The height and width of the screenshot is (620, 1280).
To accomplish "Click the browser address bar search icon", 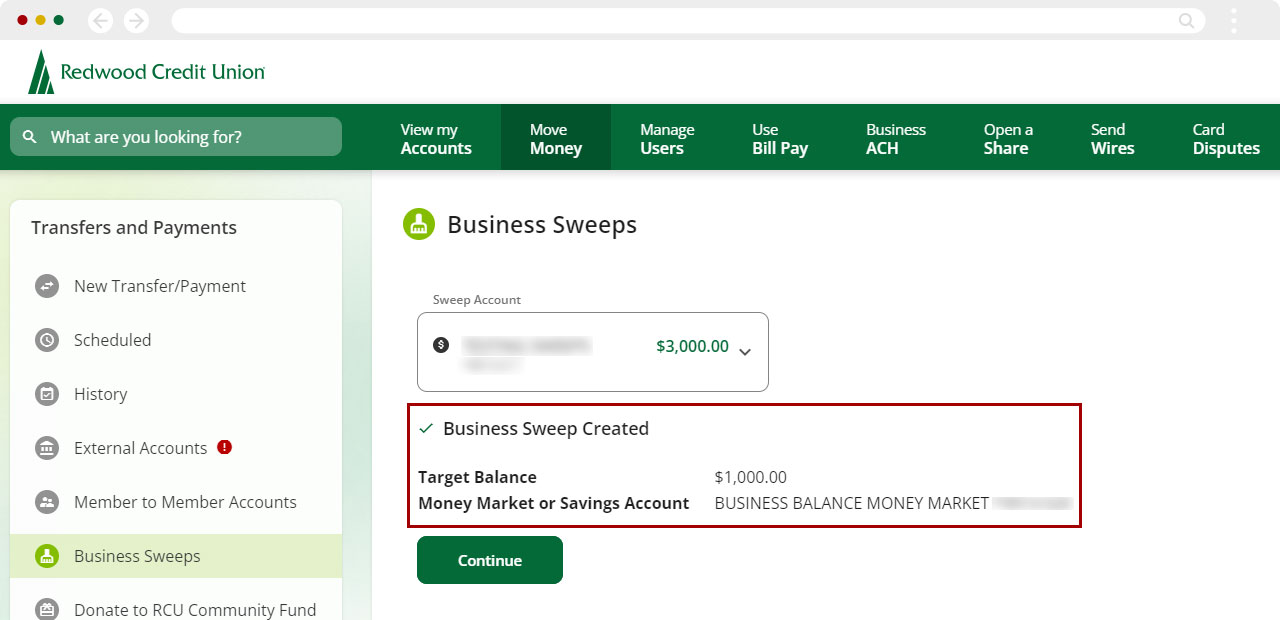I will pos(1187,21).
